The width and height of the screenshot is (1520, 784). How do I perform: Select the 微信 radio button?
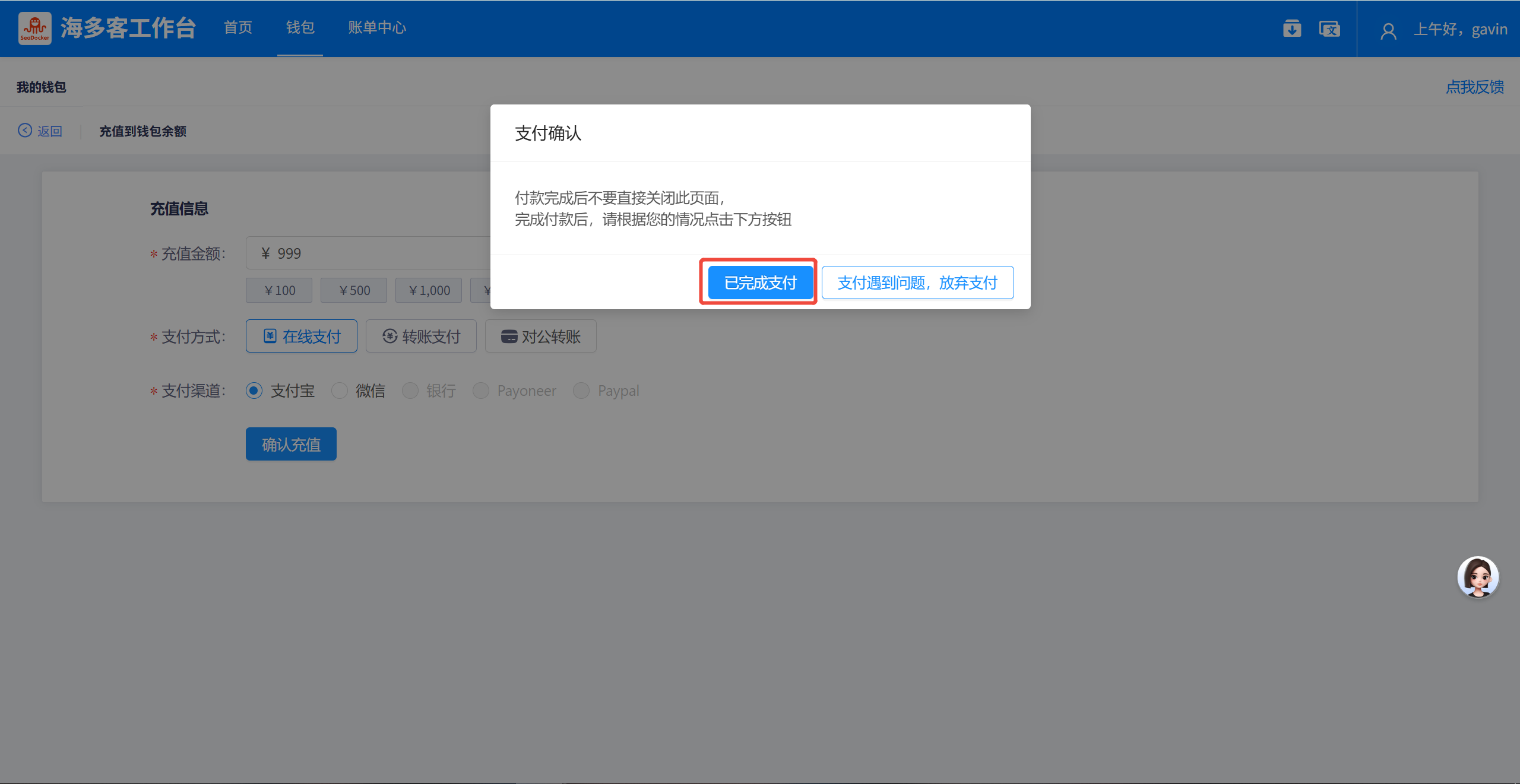coord(340,391)
